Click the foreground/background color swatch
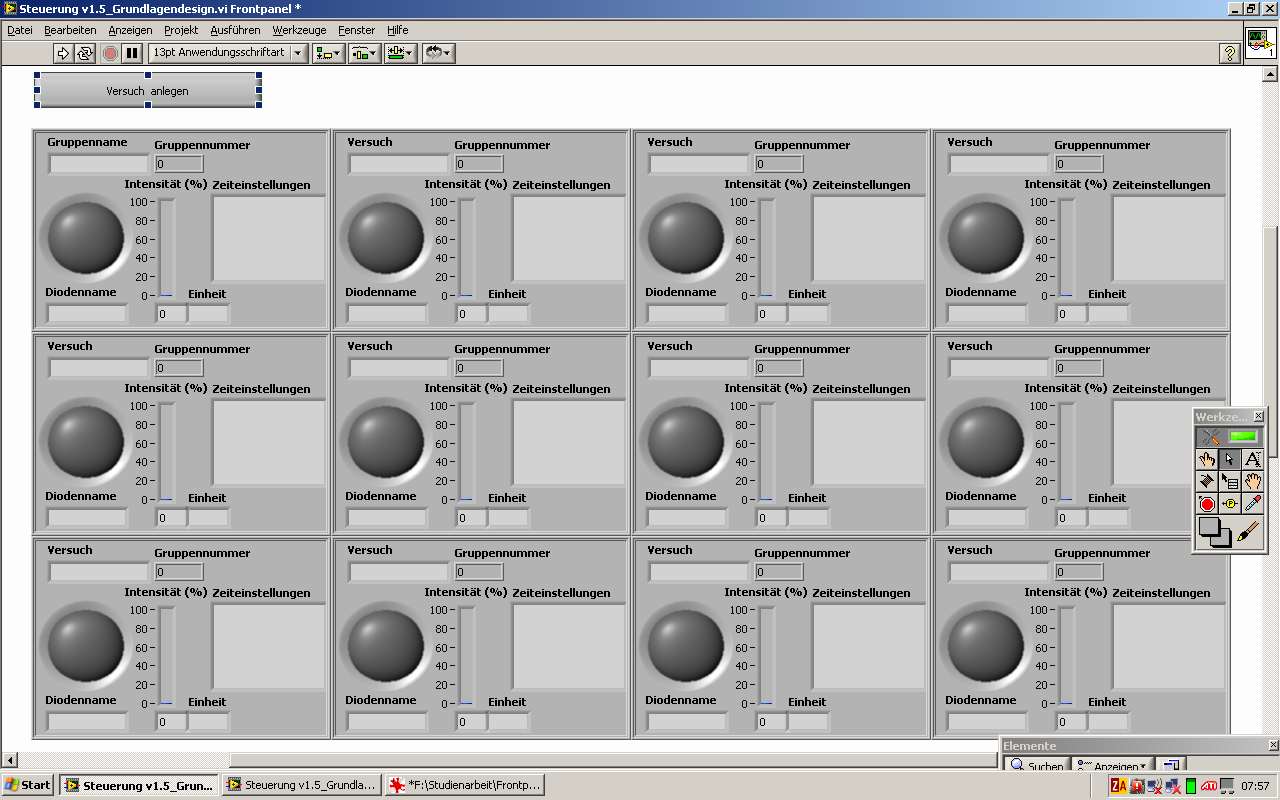Image resolution: width=1280 pixels, height=800 pixels. point(1215,532)
